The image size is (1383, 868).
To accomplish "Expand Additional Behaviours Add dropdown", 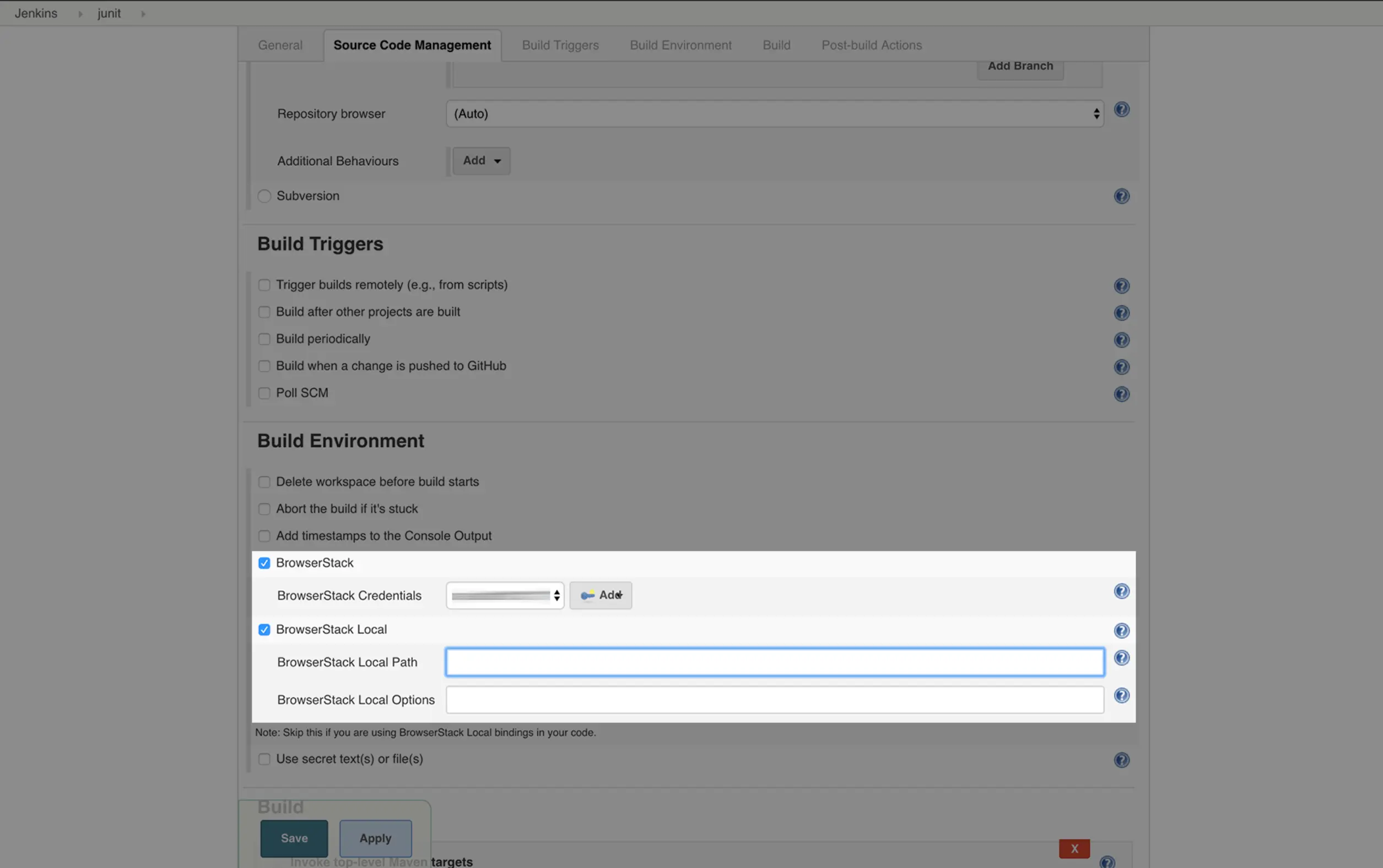I will point(481,161).
